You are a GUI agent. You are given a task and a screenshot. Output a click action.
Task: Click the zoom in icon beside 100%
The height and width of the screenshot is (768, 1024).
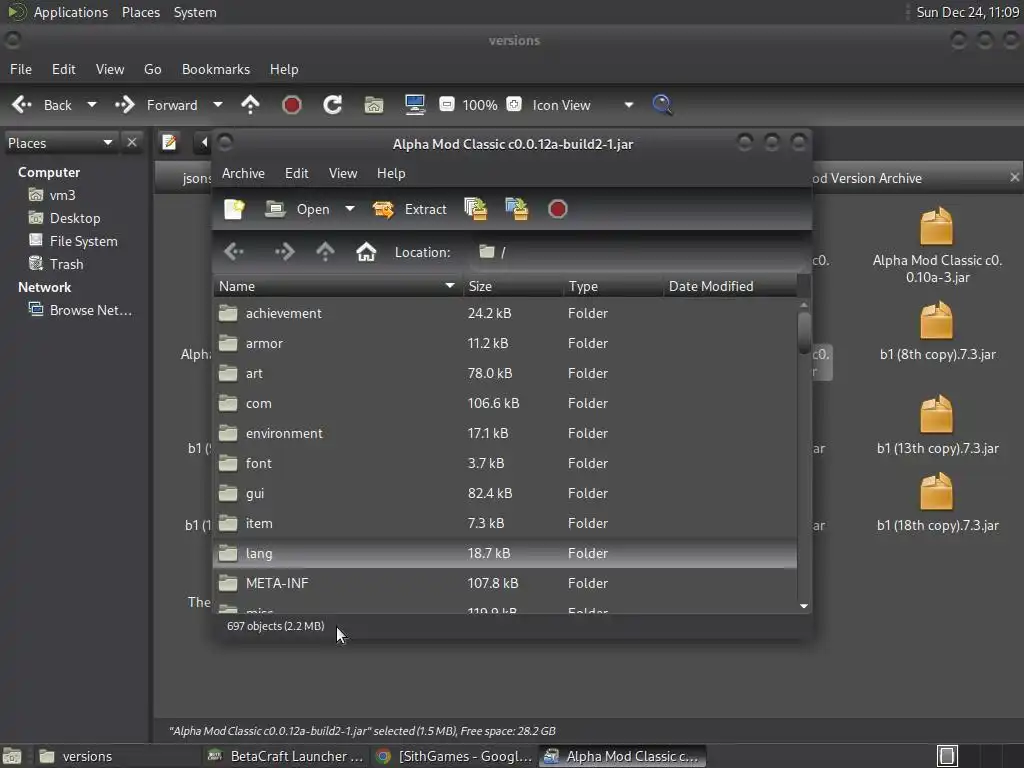pyautogui.click(x=514, y=104)
